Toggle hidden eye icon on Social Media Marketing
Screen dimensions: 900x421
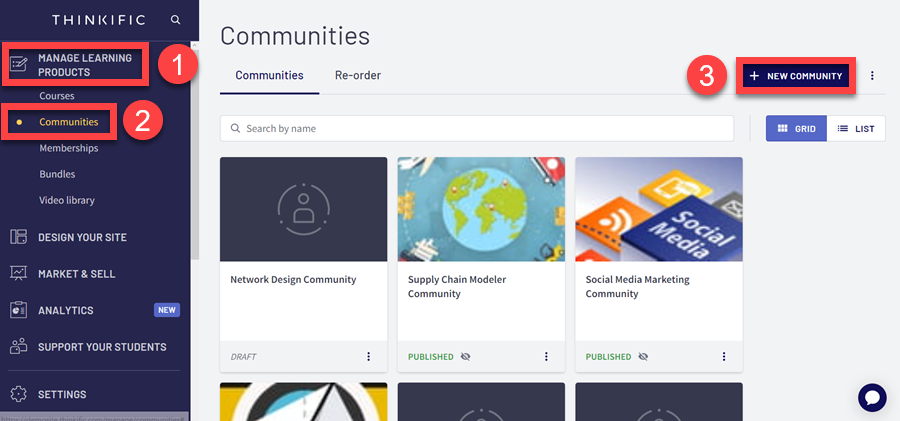tap(643, 357)
